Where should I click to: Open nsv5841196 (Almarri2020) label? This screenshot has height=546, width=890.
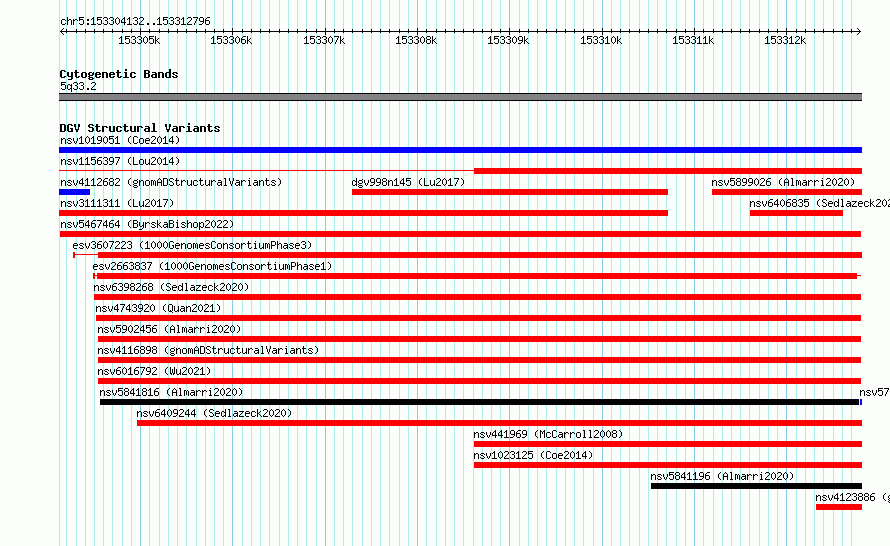[722, 476]
